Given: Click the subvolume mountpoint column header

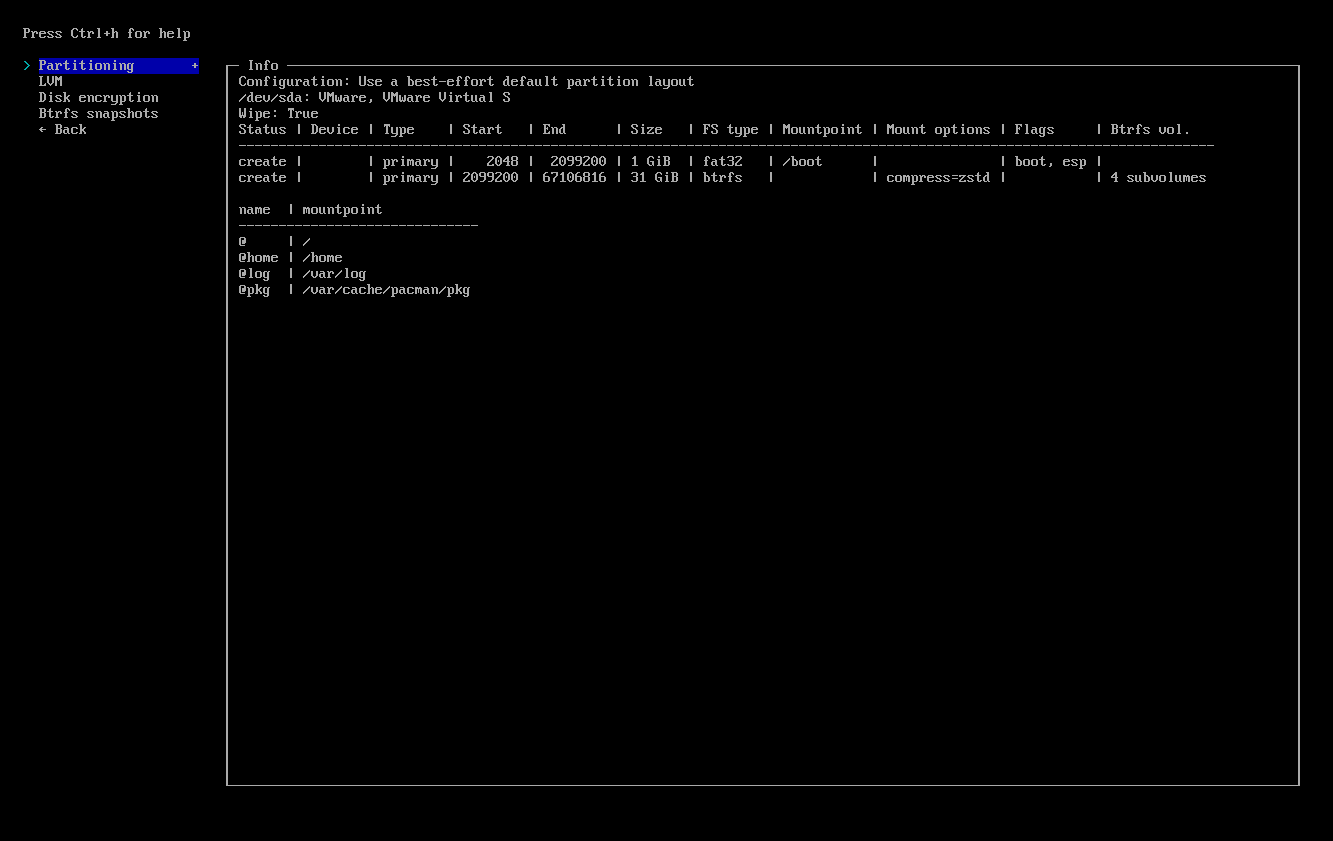Looking at the screenshot, I should [342, 209].
